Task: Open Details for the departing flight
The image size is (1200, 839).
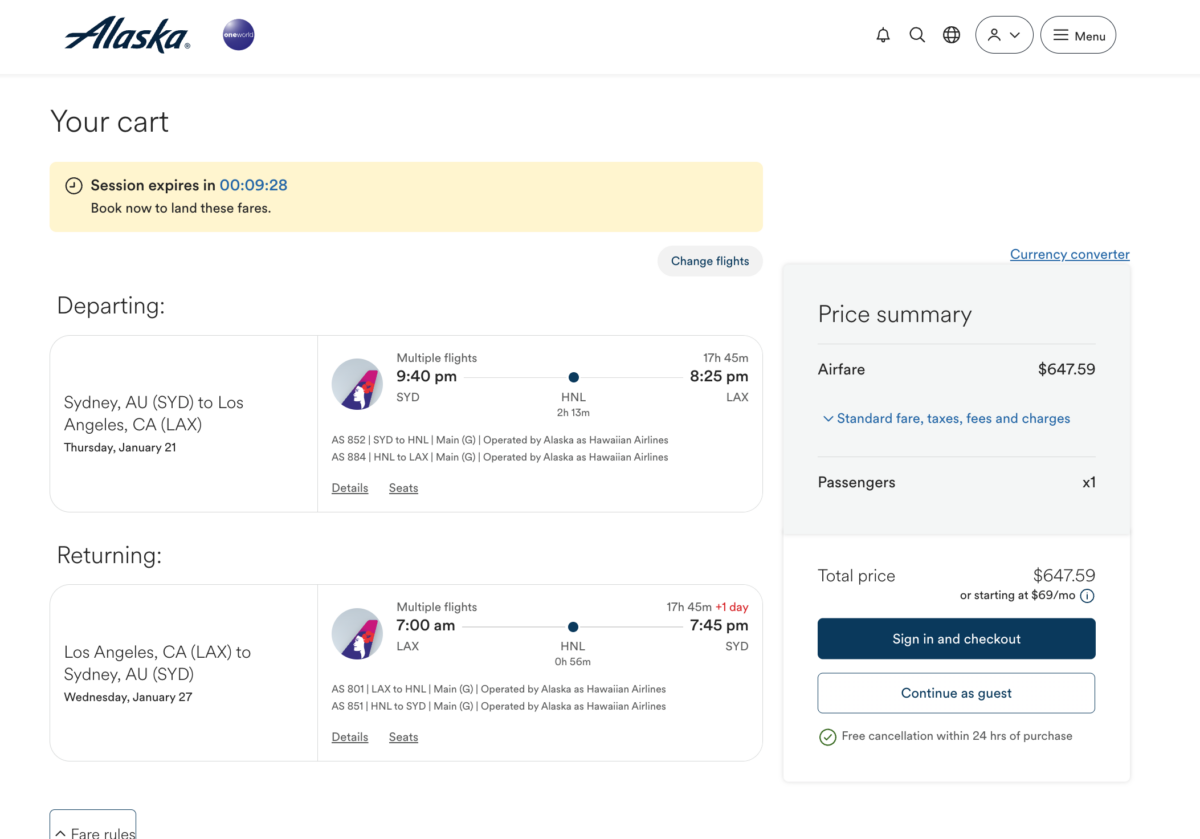Action: pos(350,488)
